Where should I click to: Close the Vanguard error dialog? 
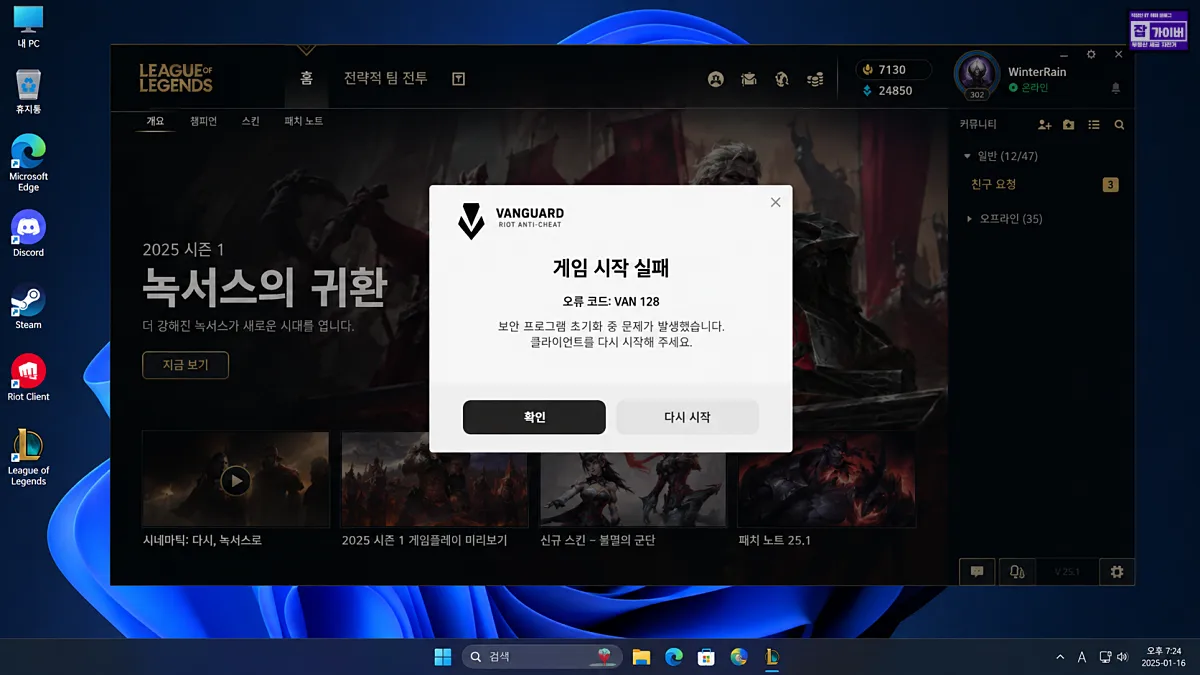coord(775,202)
